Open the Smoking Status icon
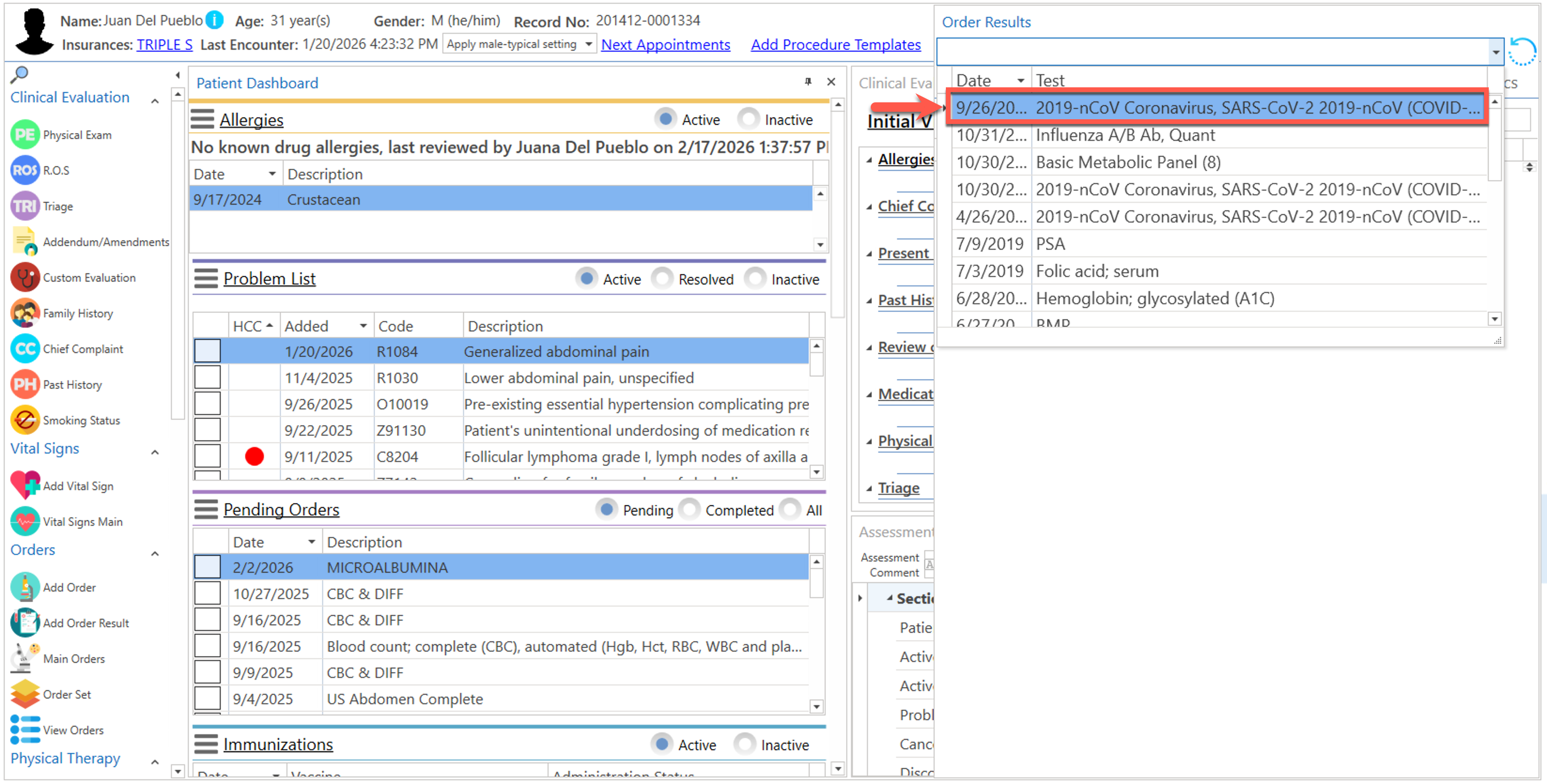This screenshot has height=784, width=1547. [x=24, y=420]
